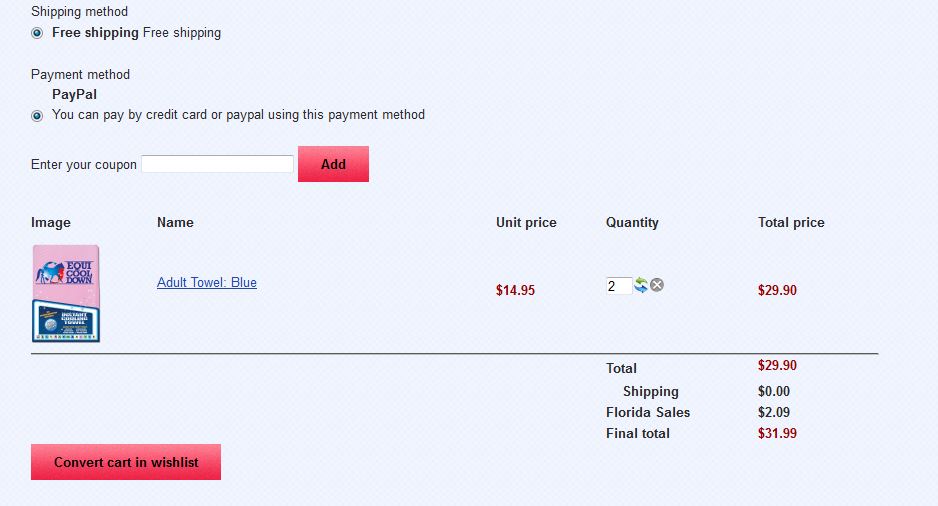Click the Quantity column header
Image resolution: width=938 pixels, height=506 pixels.
[632, 222]
